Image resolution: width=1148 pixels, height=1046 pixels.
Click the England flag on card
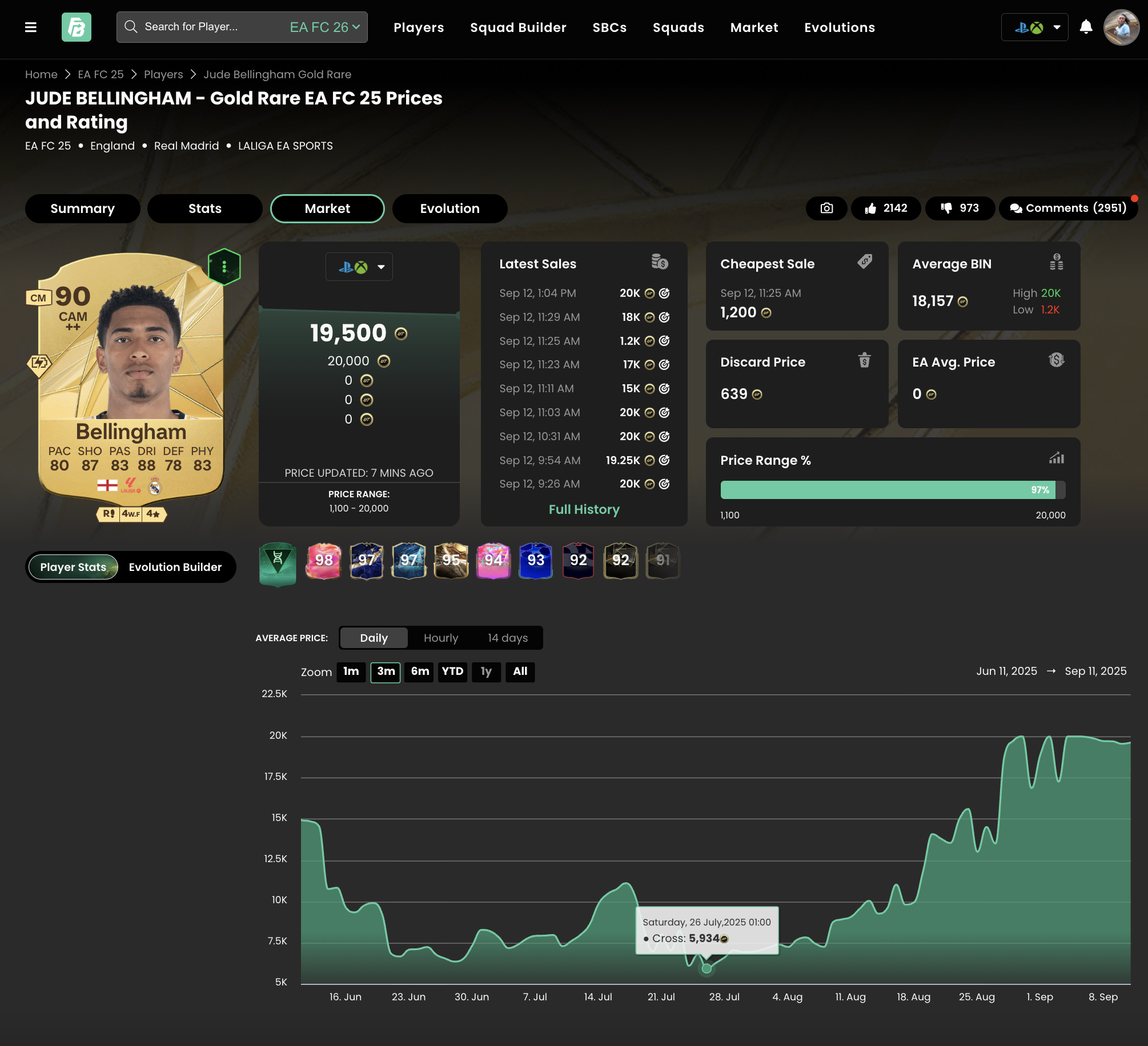click(107, 485)
